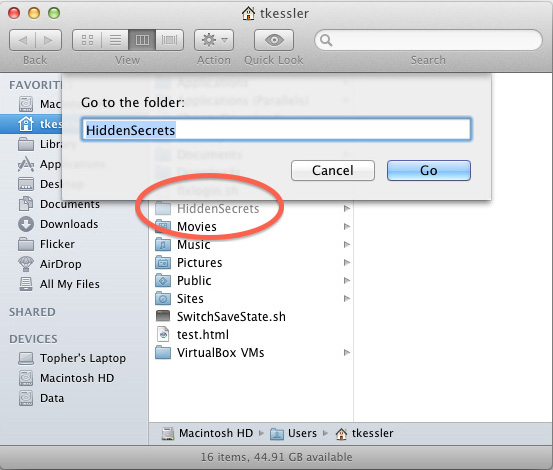Screen dimensions: 553x470
Task: Open Library folder in the sidebar
Action: tap(40, 144)
